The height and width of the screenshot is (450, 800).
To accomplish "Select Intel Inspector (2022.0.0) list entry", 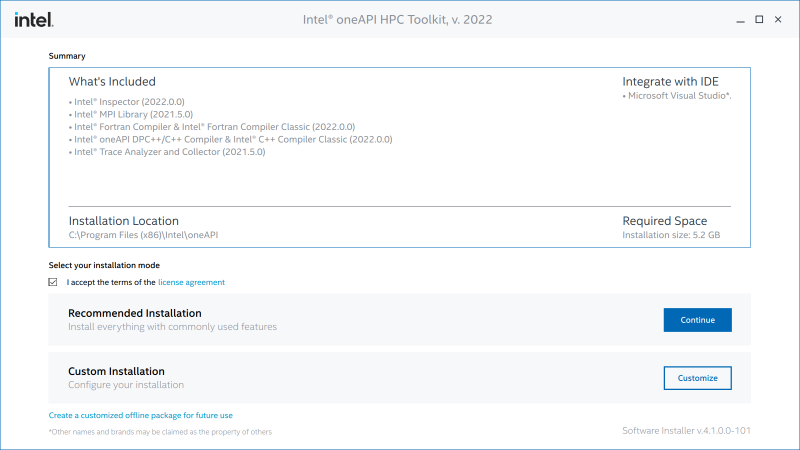I will tap(128, 102).
